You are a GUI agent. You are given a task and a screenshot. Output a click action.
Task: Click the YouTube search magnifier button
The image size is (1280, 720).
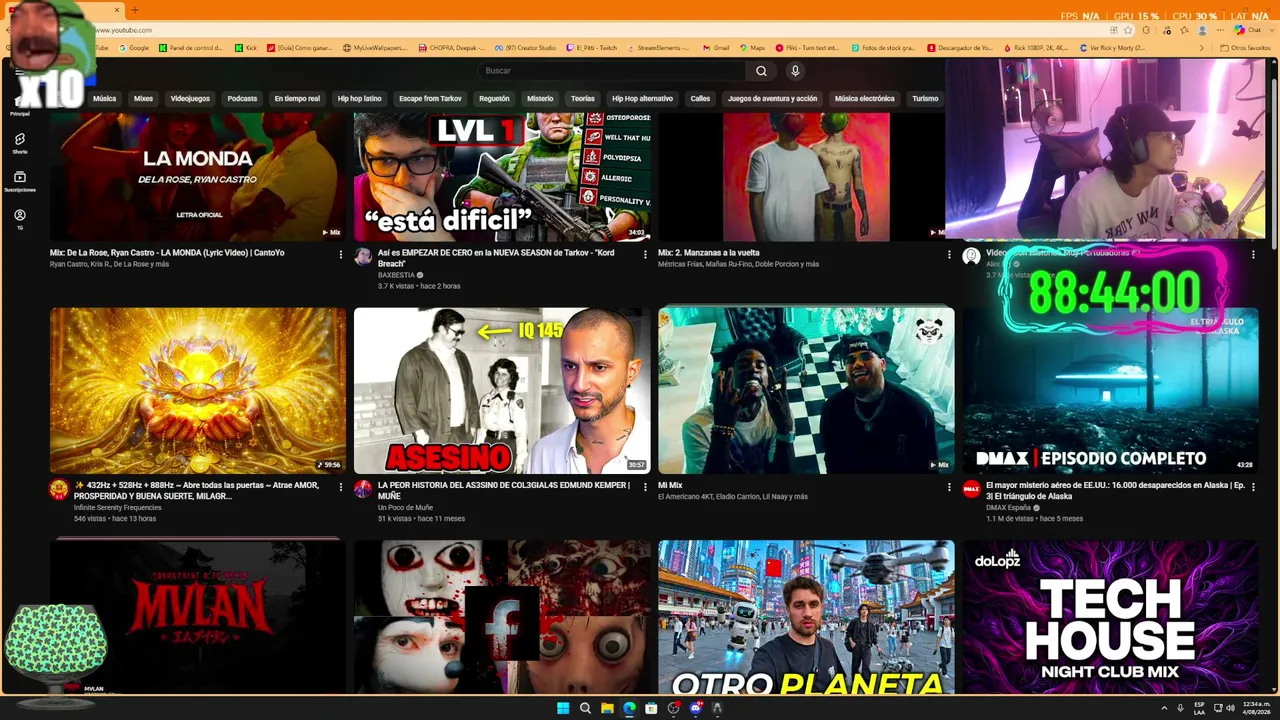pos(761,71)
